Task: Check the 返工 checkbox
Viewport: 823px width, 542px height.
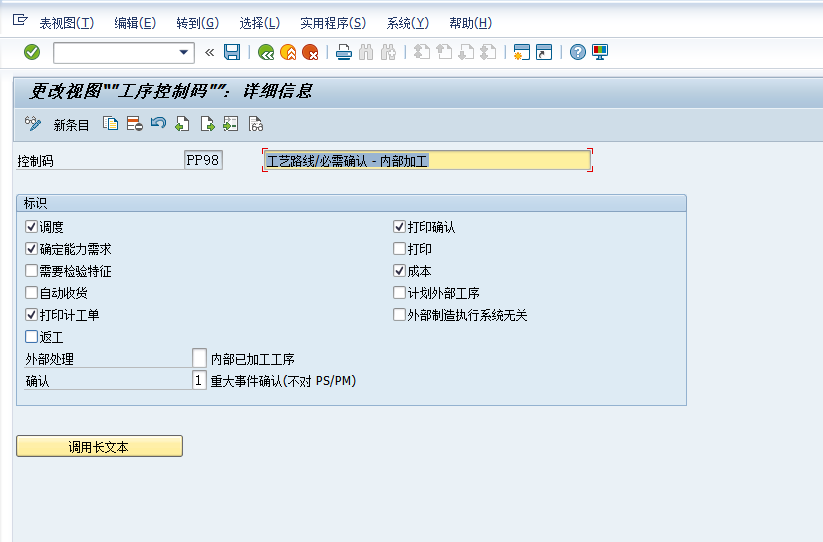Action: coord(31,337)
